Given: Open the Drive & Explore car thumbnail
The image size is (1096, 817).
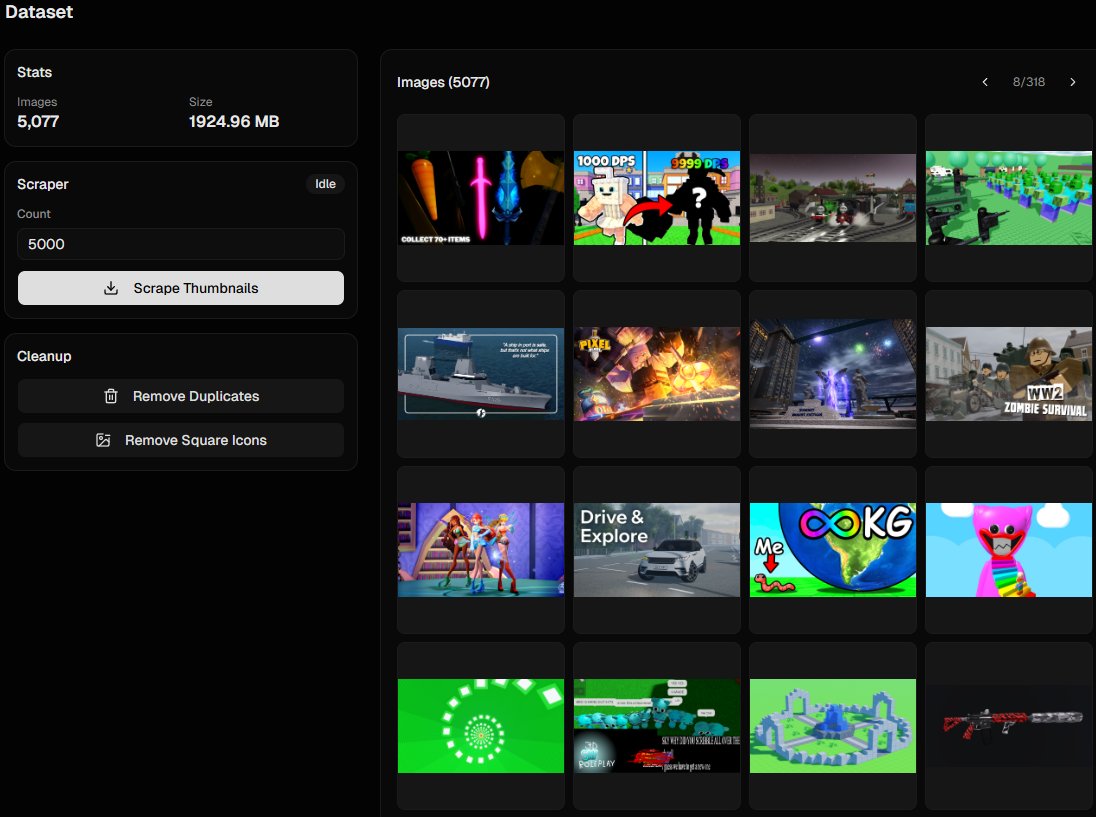Looking at the screenshot, I should tap(657, 550).
